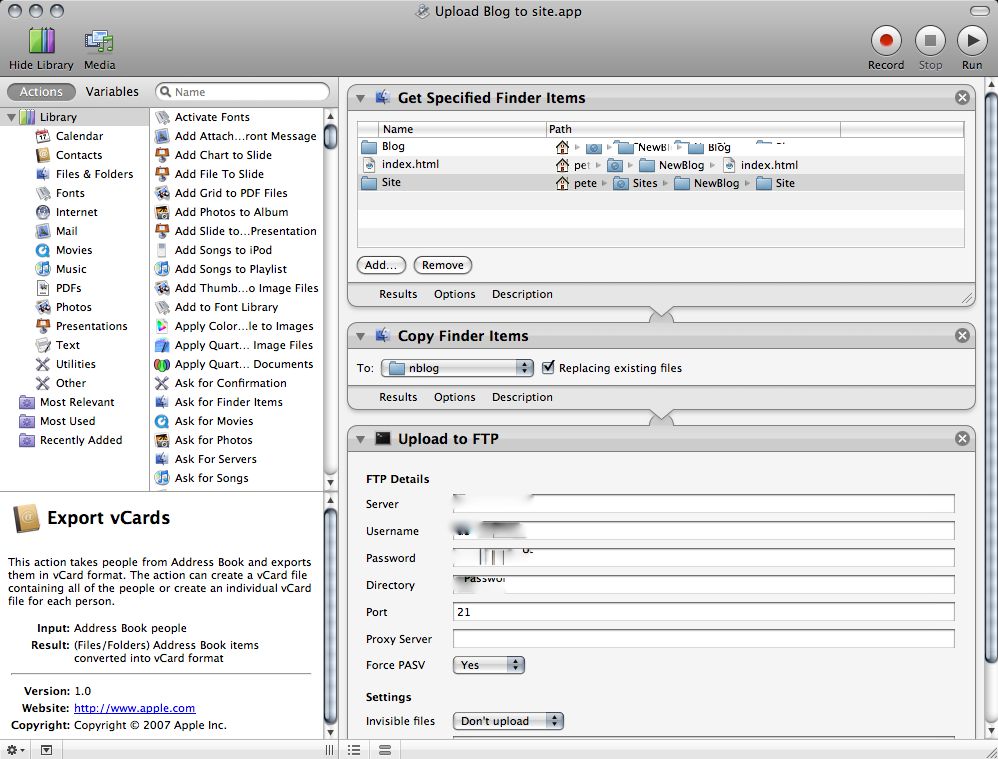Click the Proxy Server field
Viewport: 998px width, 759px height.
703,639
